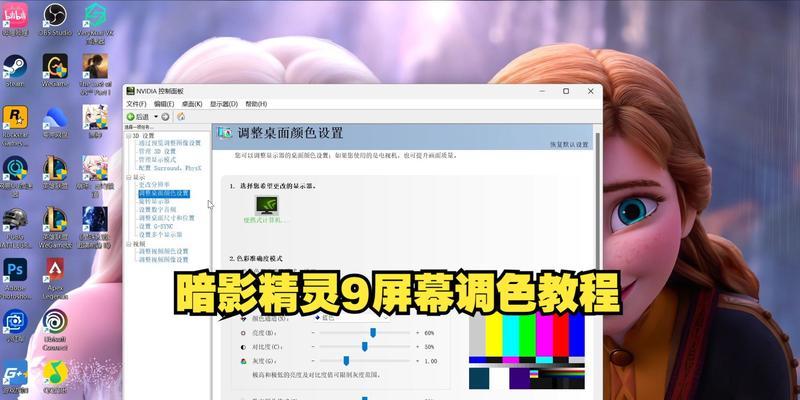This screenshot has height=400, width=800.
Task: Open the 显示器(D) menu
Action: pyautogui.click(x=223, y=104)
